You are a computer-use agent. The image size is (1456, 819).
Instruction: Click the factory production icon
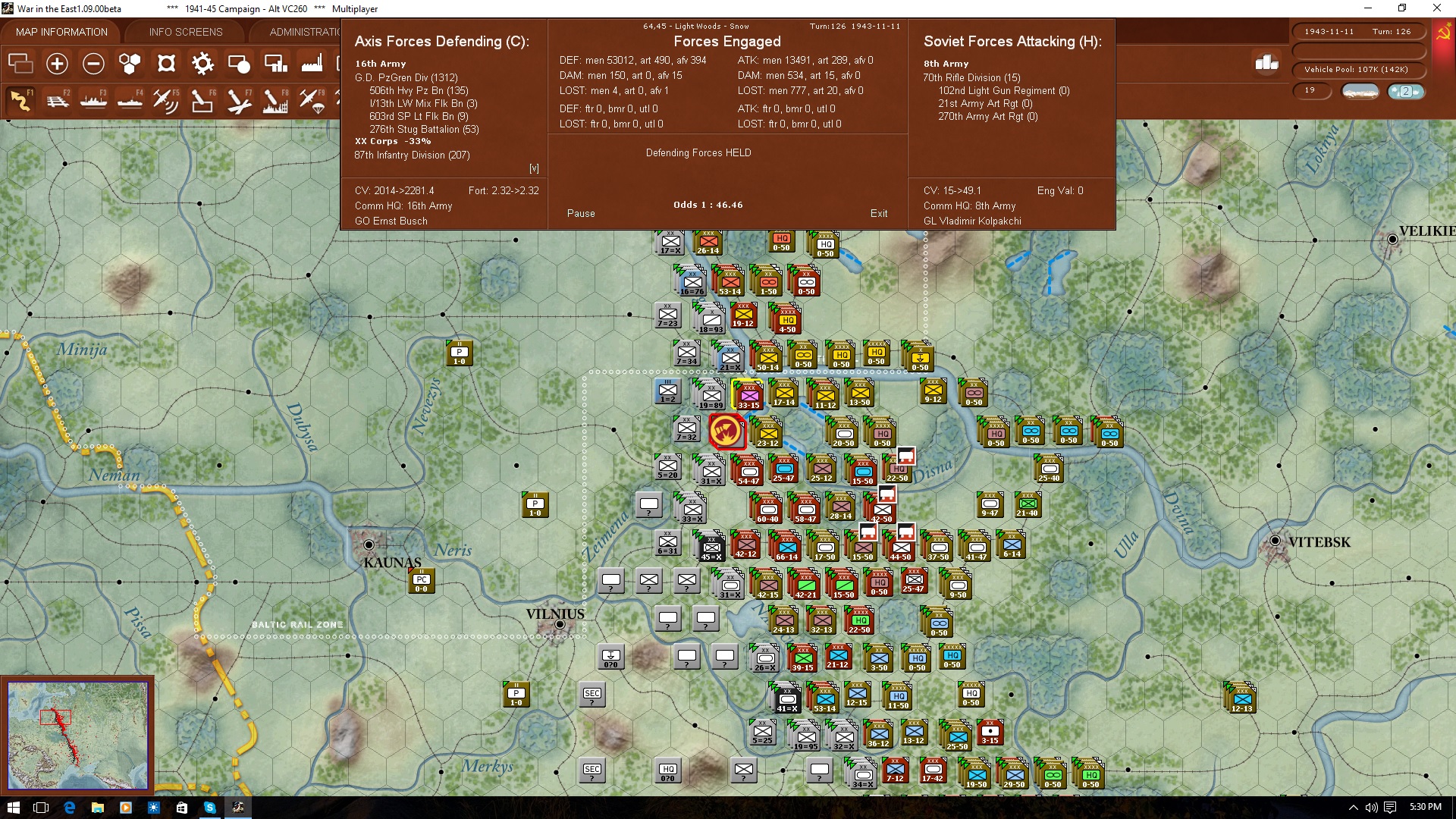(x=312, y=64)
